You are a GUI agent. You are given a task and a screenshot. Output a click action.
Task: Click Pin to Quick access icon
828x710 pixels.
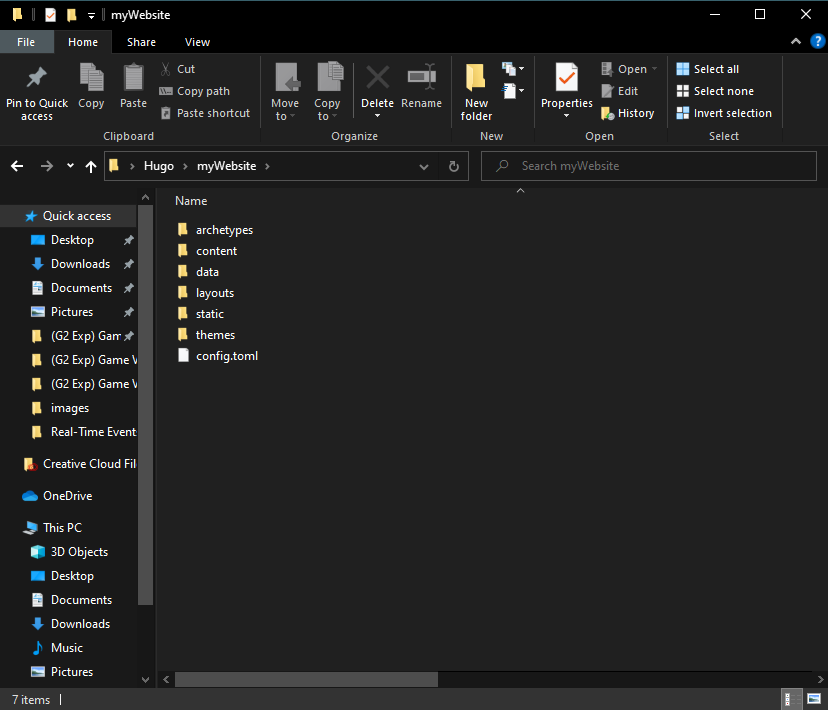(36, 78)
